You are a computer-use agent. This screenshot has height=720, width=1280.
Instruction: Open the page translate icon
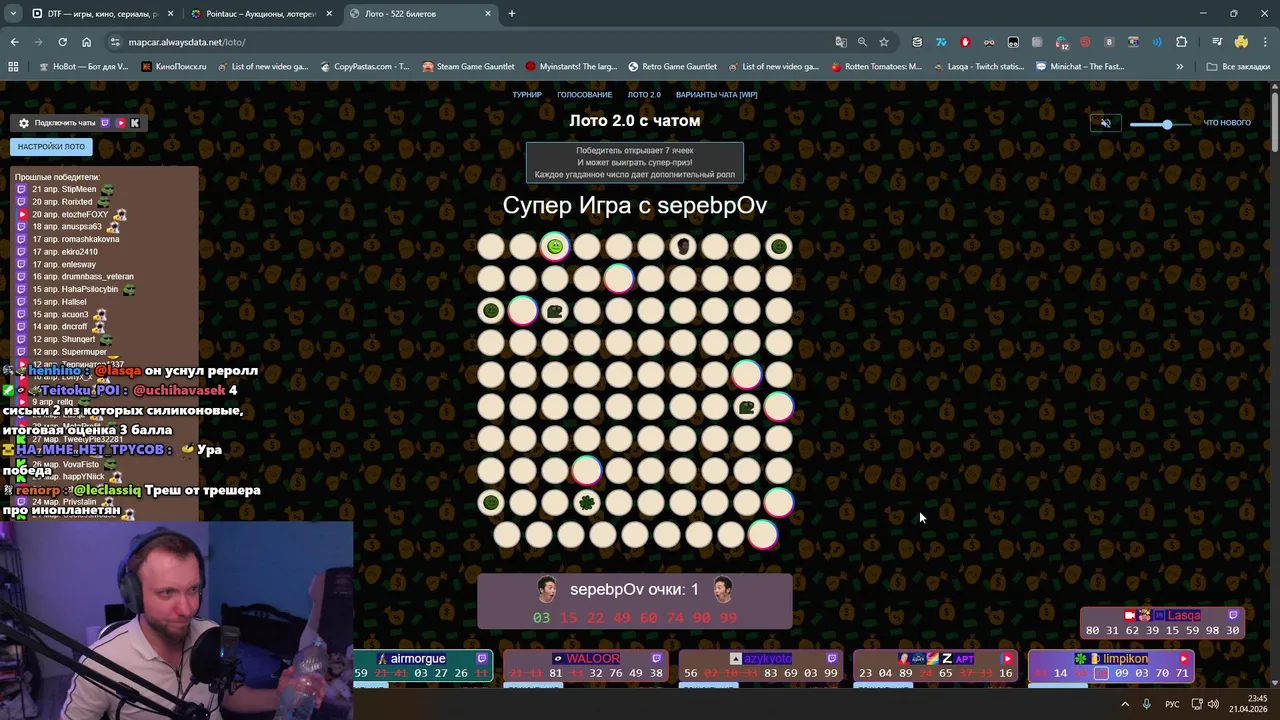[841, 42]
